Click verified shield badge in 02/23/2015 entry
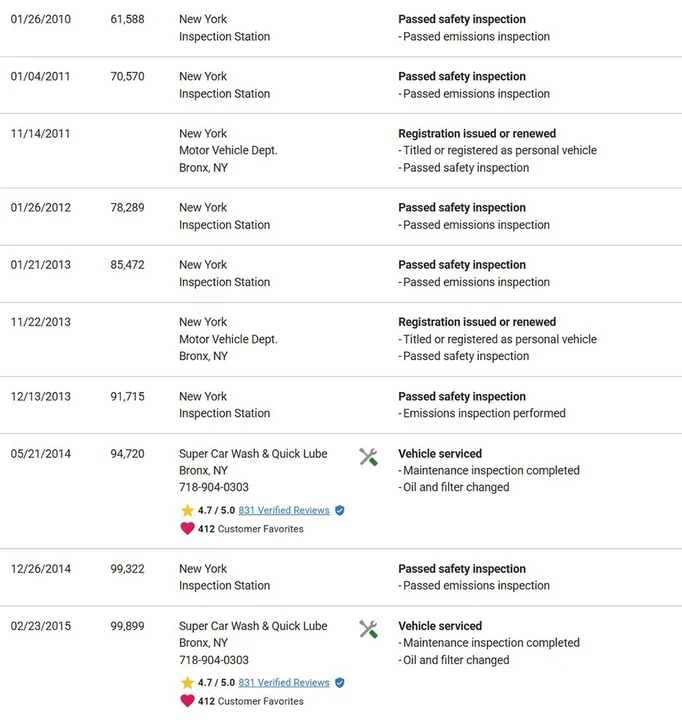The image size is (682, 720). [340, 682]
